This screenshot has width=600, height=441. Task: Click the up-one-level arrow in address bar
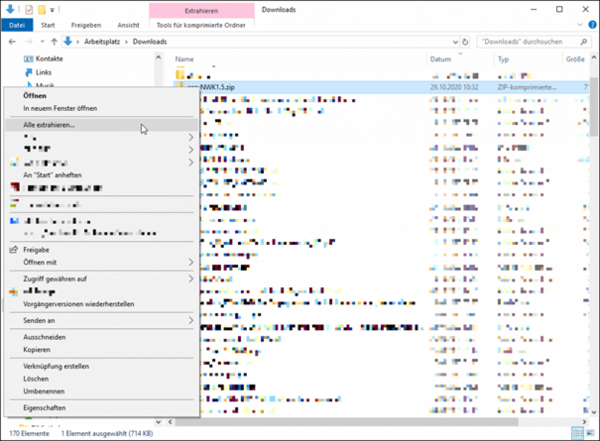click(52, 41)
